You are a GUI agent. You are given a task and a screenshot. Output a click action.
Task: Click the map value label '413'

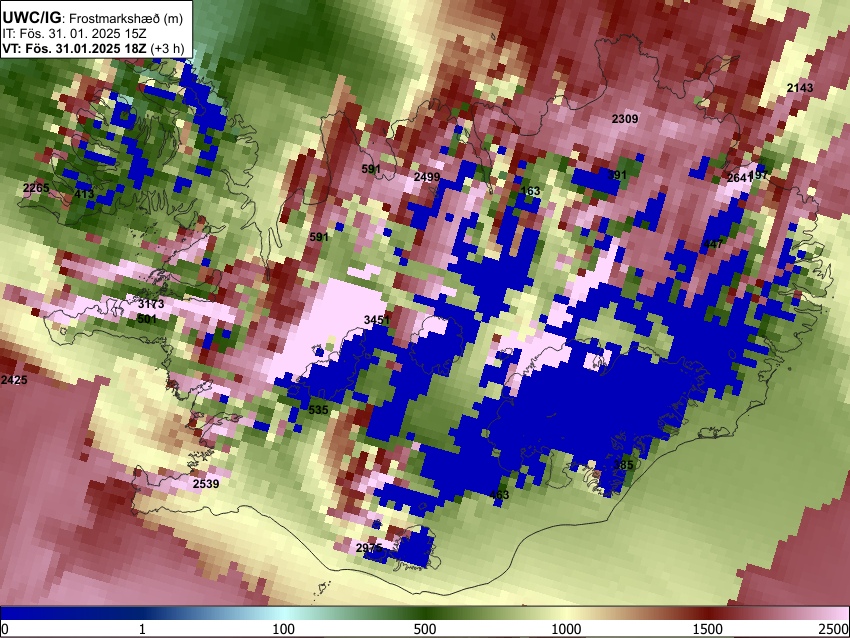(x=84, y=194)
